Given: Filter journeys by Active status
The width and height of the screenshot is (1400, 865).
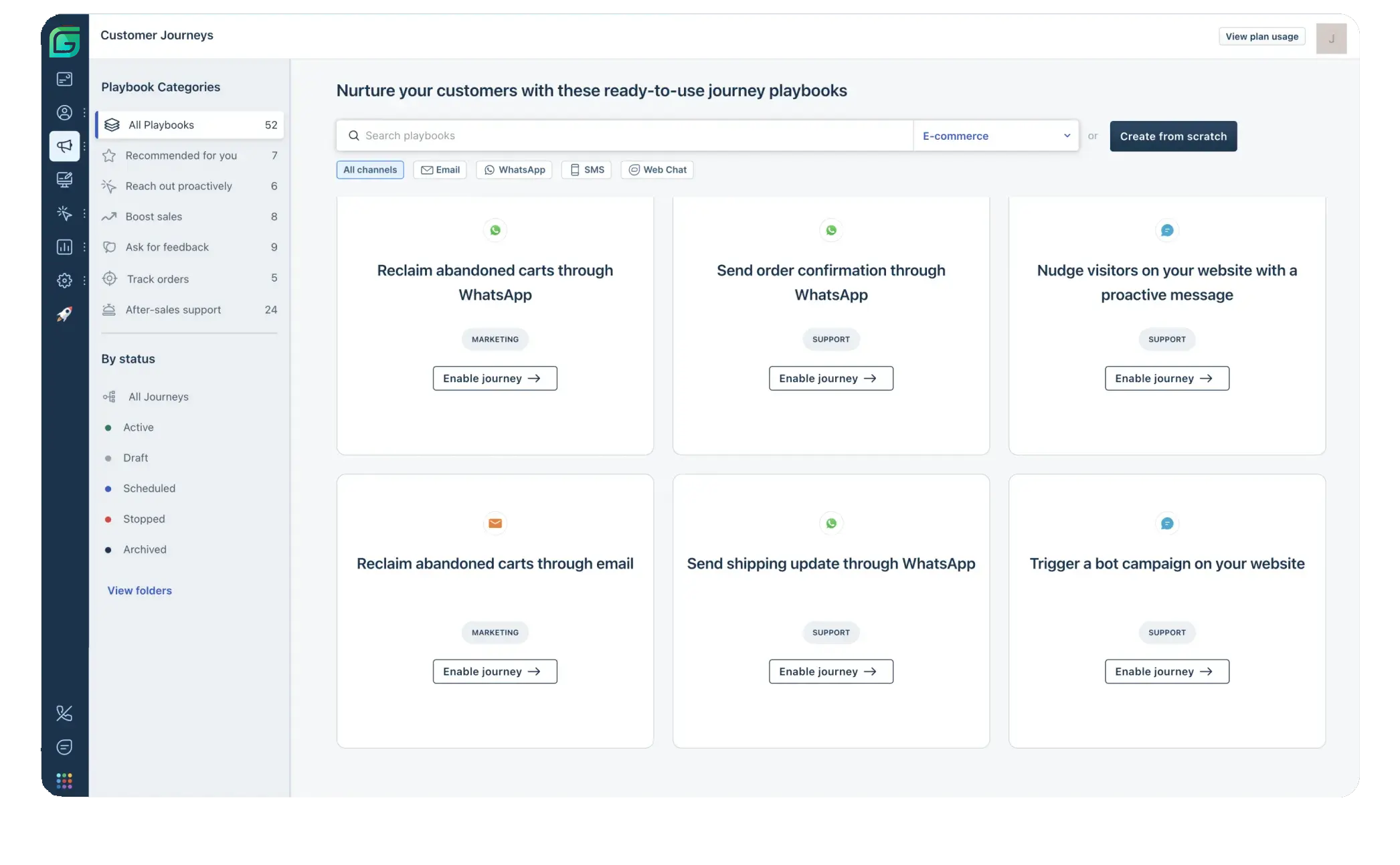Looking at the screenshot, I should [x=130, y=427].
